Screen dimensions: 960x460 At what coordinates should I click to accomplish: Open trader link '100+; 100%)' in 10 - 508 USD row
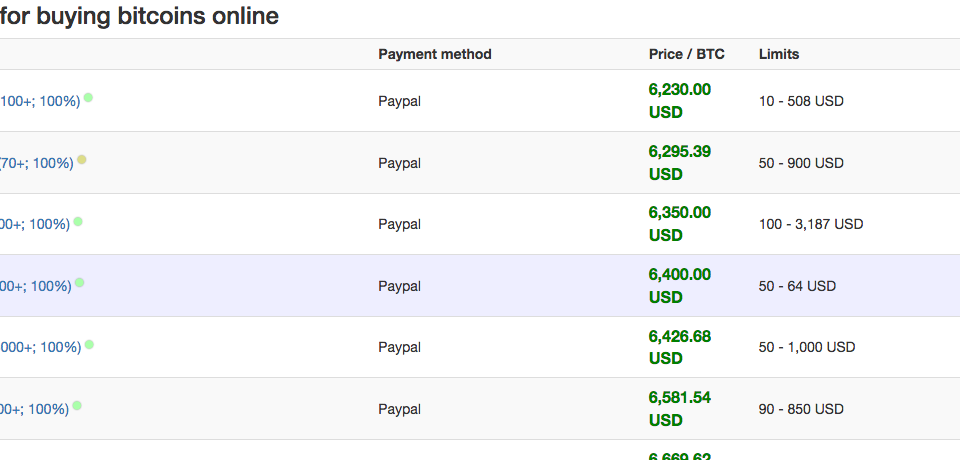pos(40,102)
